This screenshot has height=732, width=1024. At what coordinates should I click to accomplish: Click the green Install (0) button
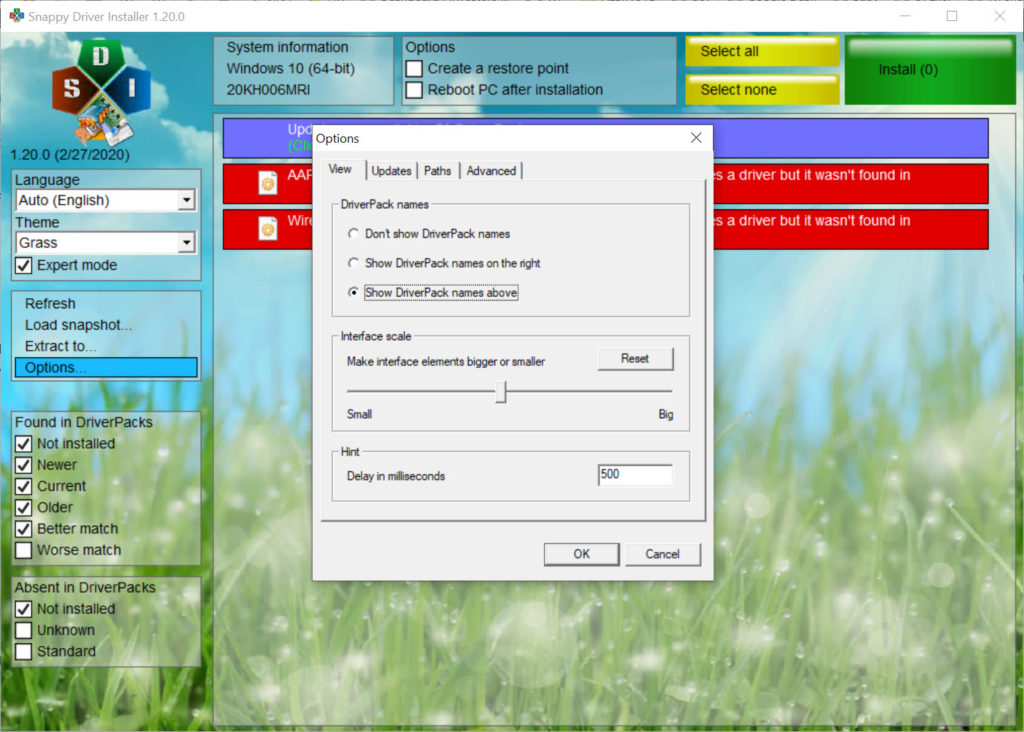pyautogui.click(x=930, y=71)
